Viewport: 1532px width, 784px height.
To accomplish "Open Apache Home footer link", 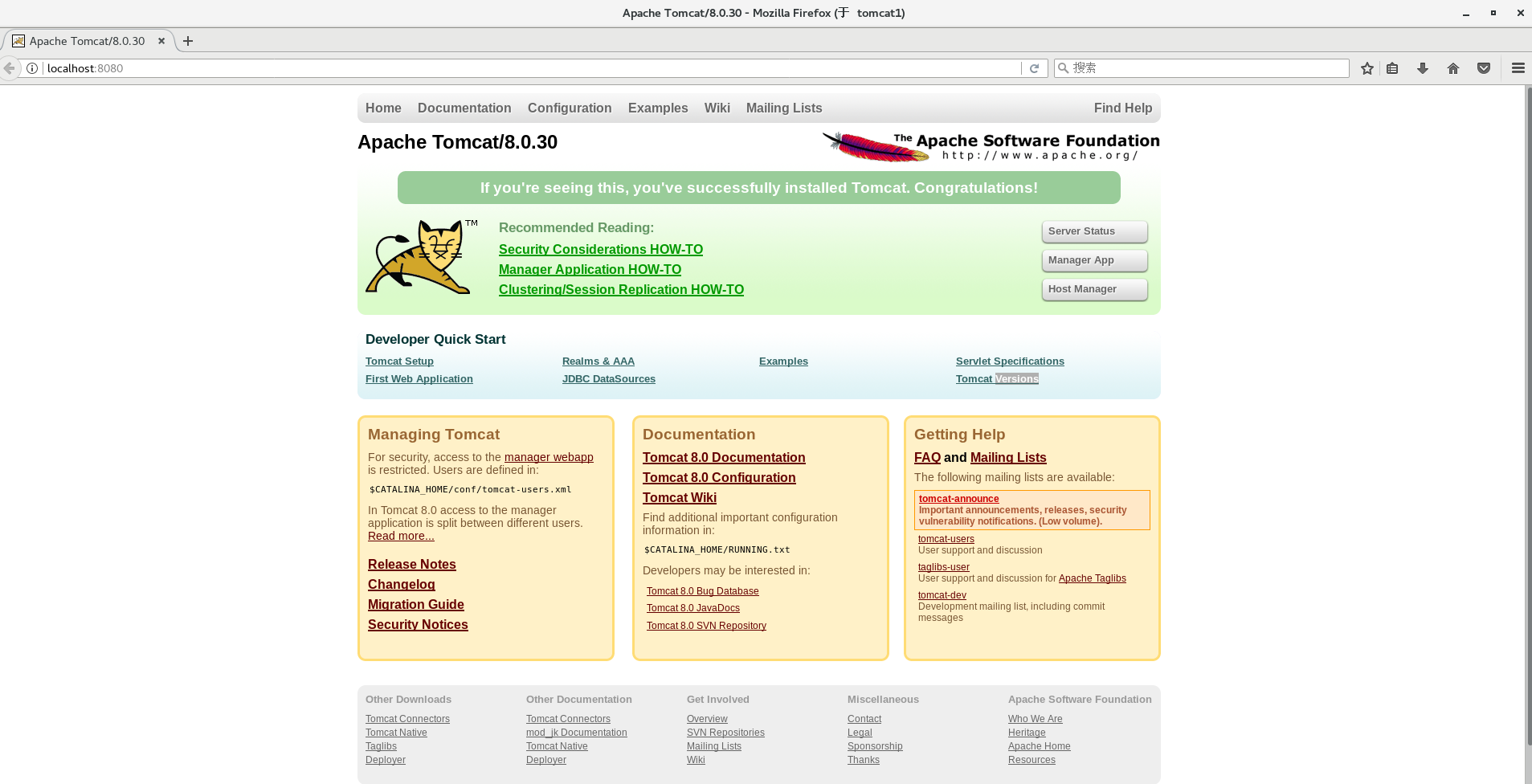I will (x=1040, y=746).
